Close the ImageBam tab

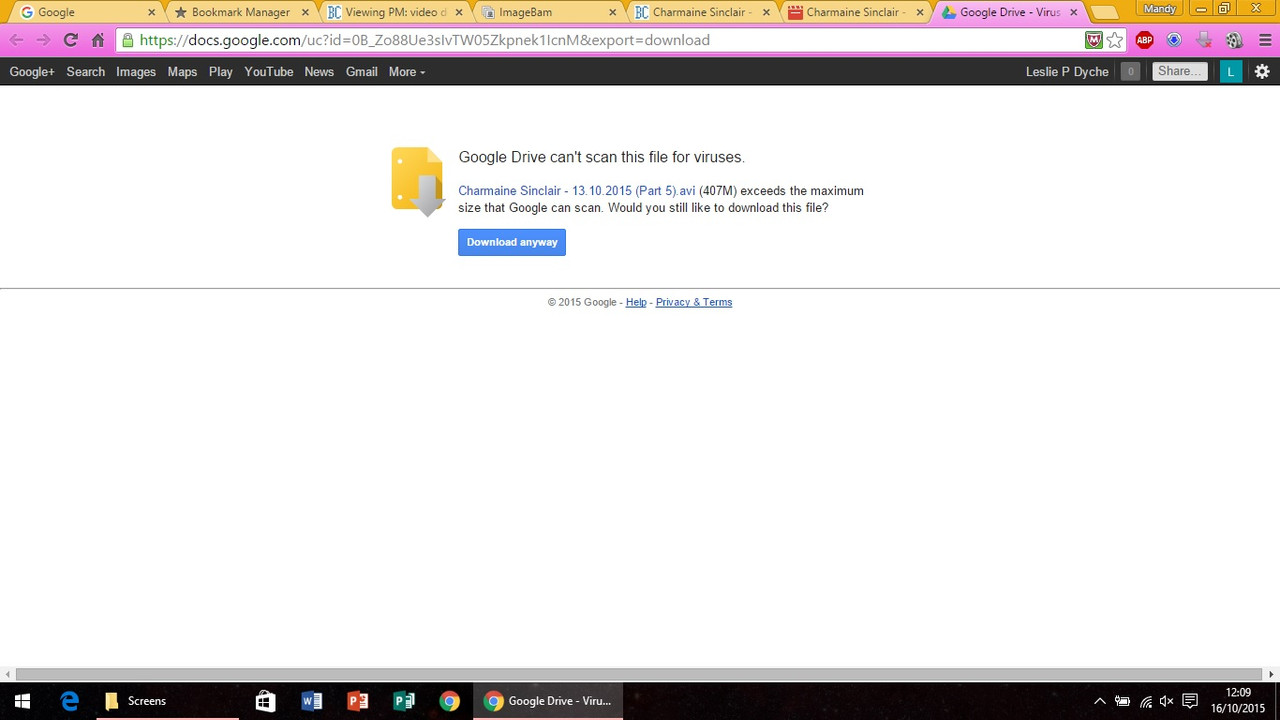click(x=613, y=12)
